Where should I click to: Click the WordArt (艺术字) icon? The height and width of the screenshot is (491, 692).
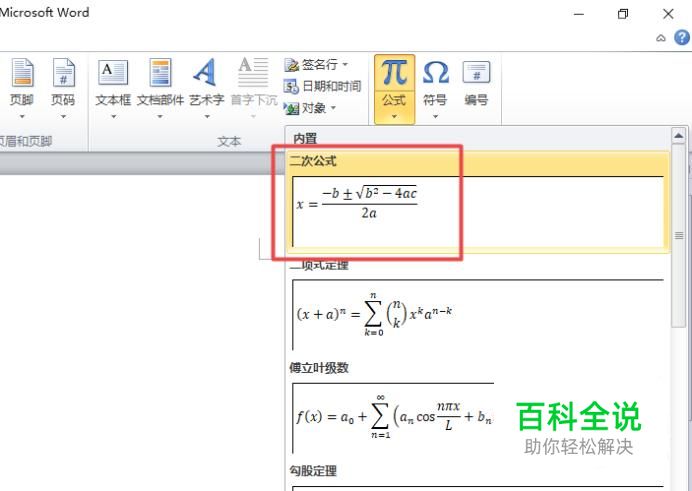point(205,72)
